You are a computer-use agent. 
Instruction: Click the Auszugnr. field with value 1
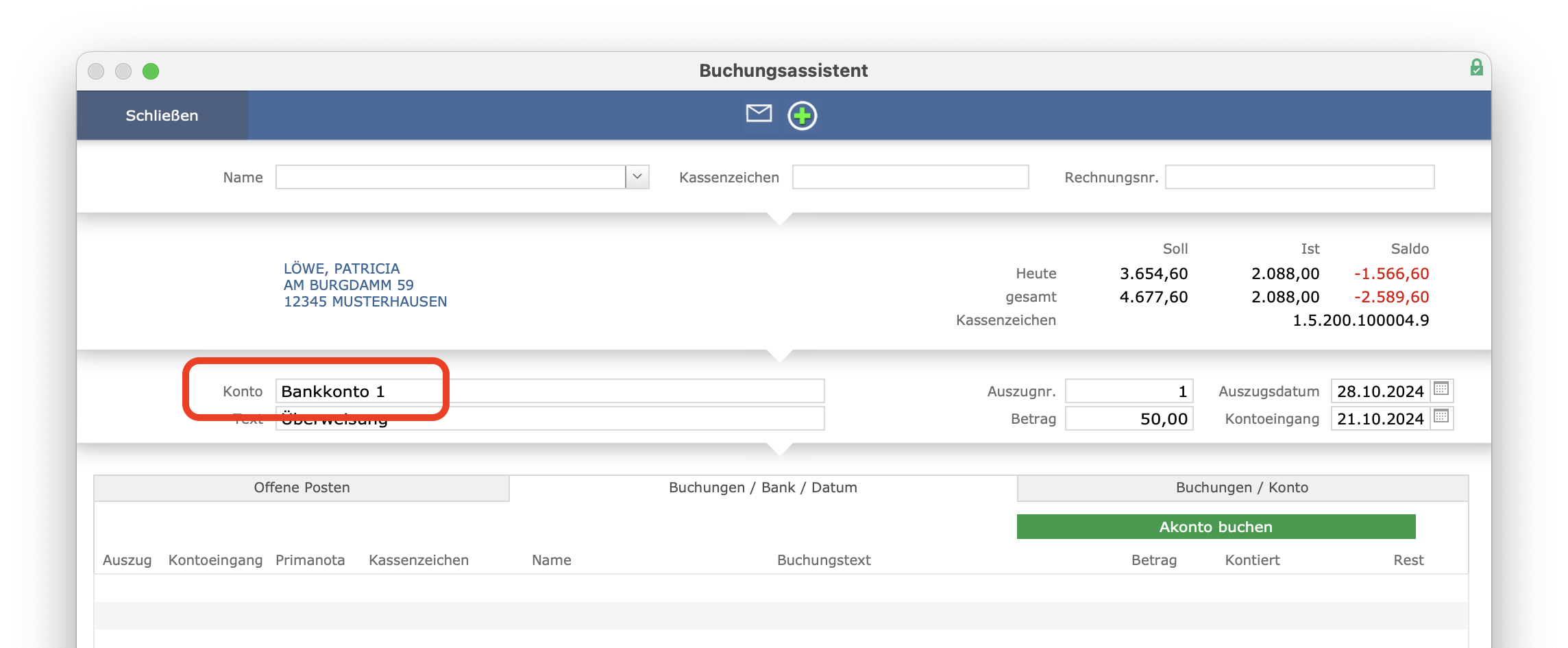point(1129,391)
